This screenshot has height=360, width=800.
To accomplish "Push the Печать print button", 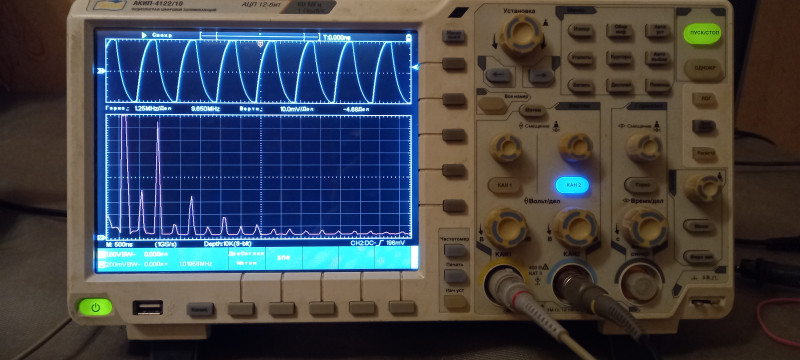I will (455, 276).
